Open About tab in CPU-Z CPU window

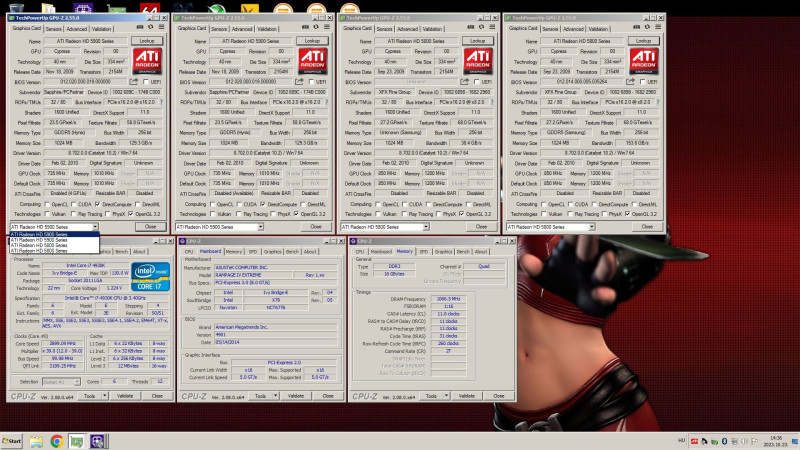coord(139,252)
